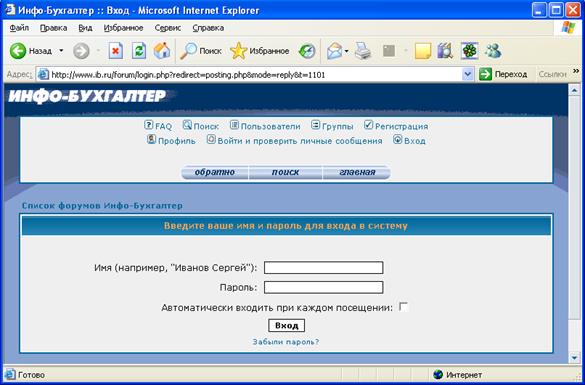The height and width of the screenshot is (385, 585).
Task: Click the grey Edit toolbar icon
Action: (389, 51)
